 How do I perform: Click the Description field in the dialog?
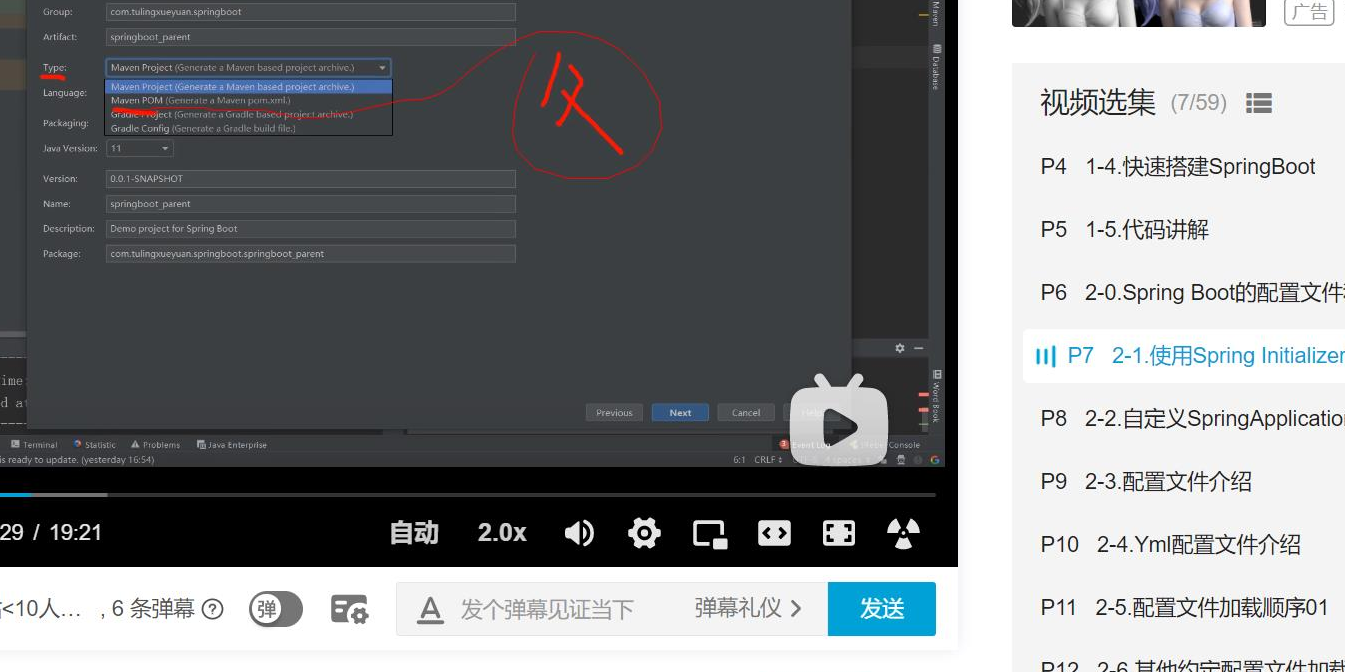pyautogui.click(x=311, y=229)
